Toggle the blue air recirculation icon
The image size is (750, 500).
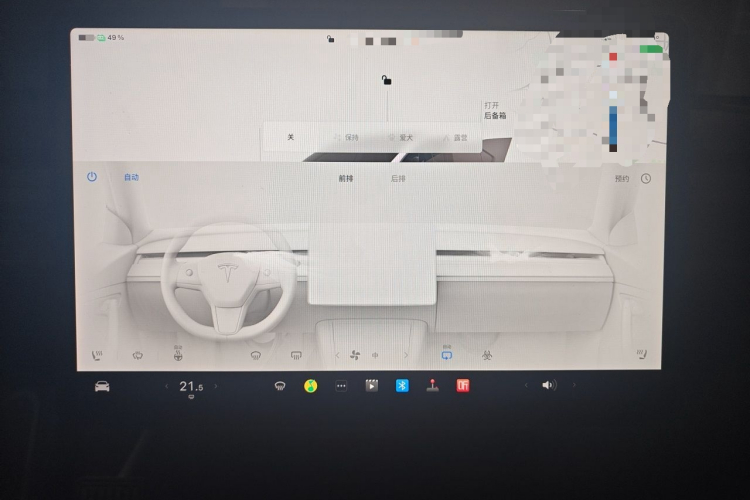pyautogui.click(x=447, y=354)
